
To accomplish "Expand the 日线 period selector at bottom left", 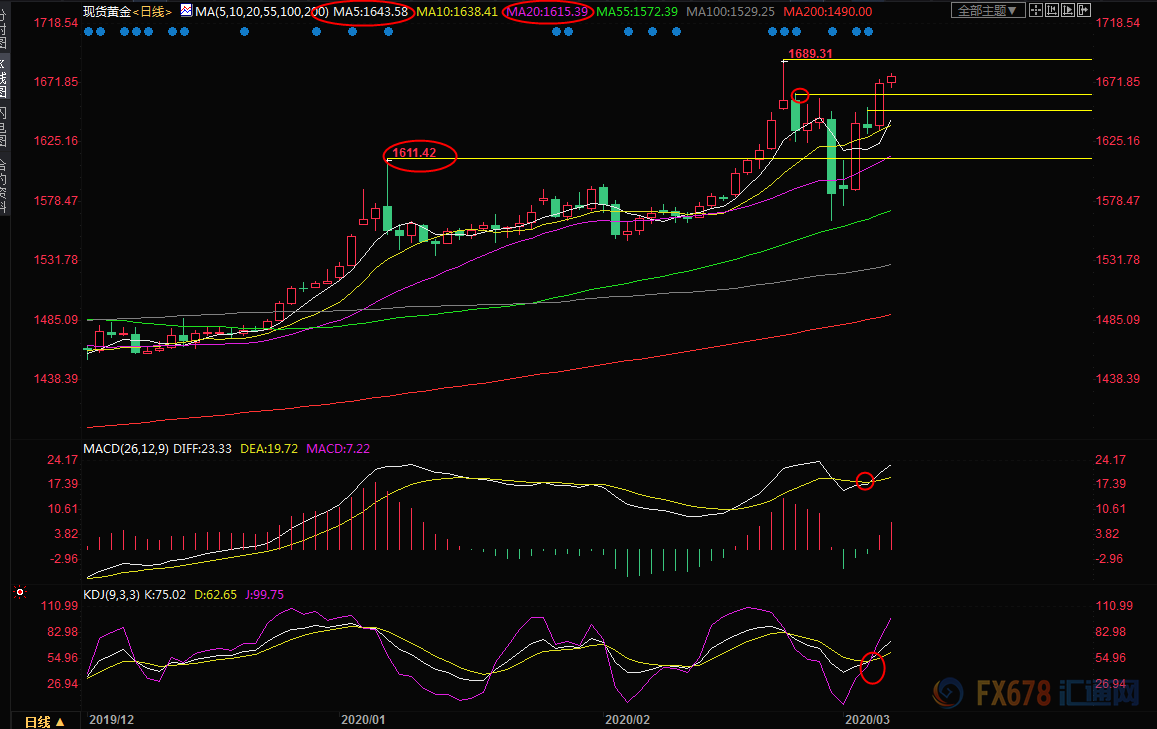I will [x=44, y=720].
